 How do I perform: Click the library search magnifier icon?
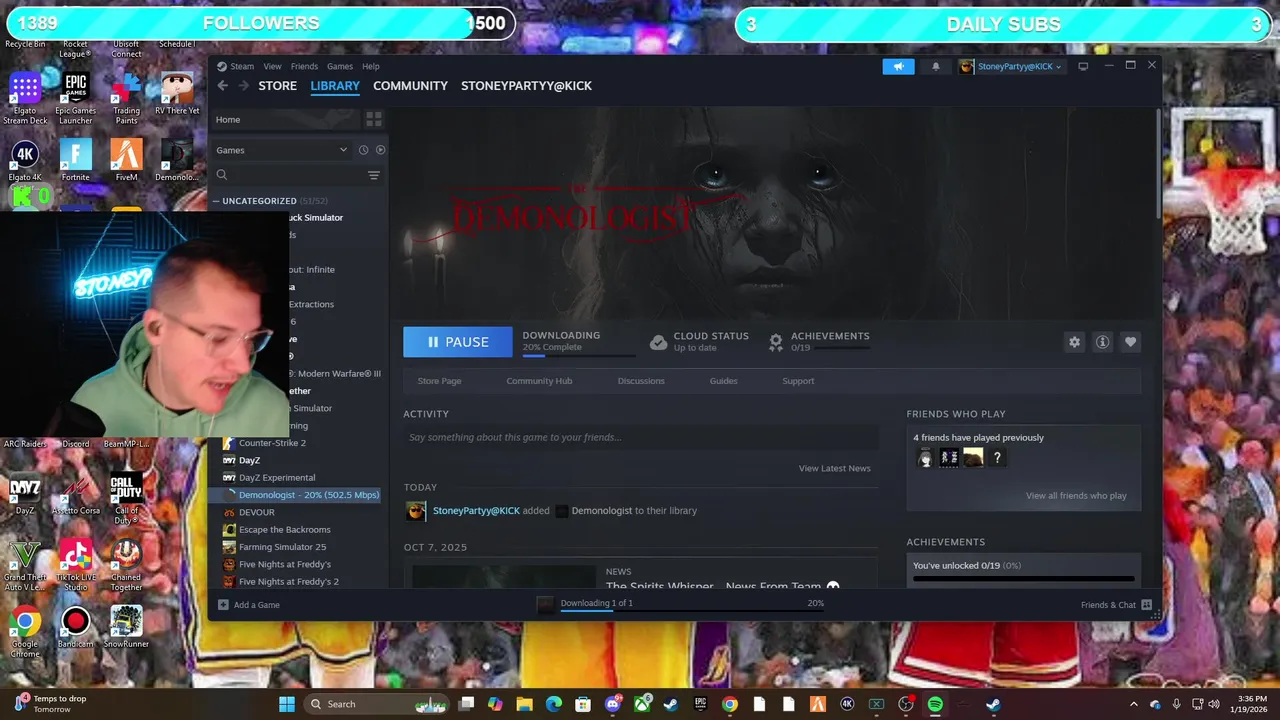click(222, 175)
